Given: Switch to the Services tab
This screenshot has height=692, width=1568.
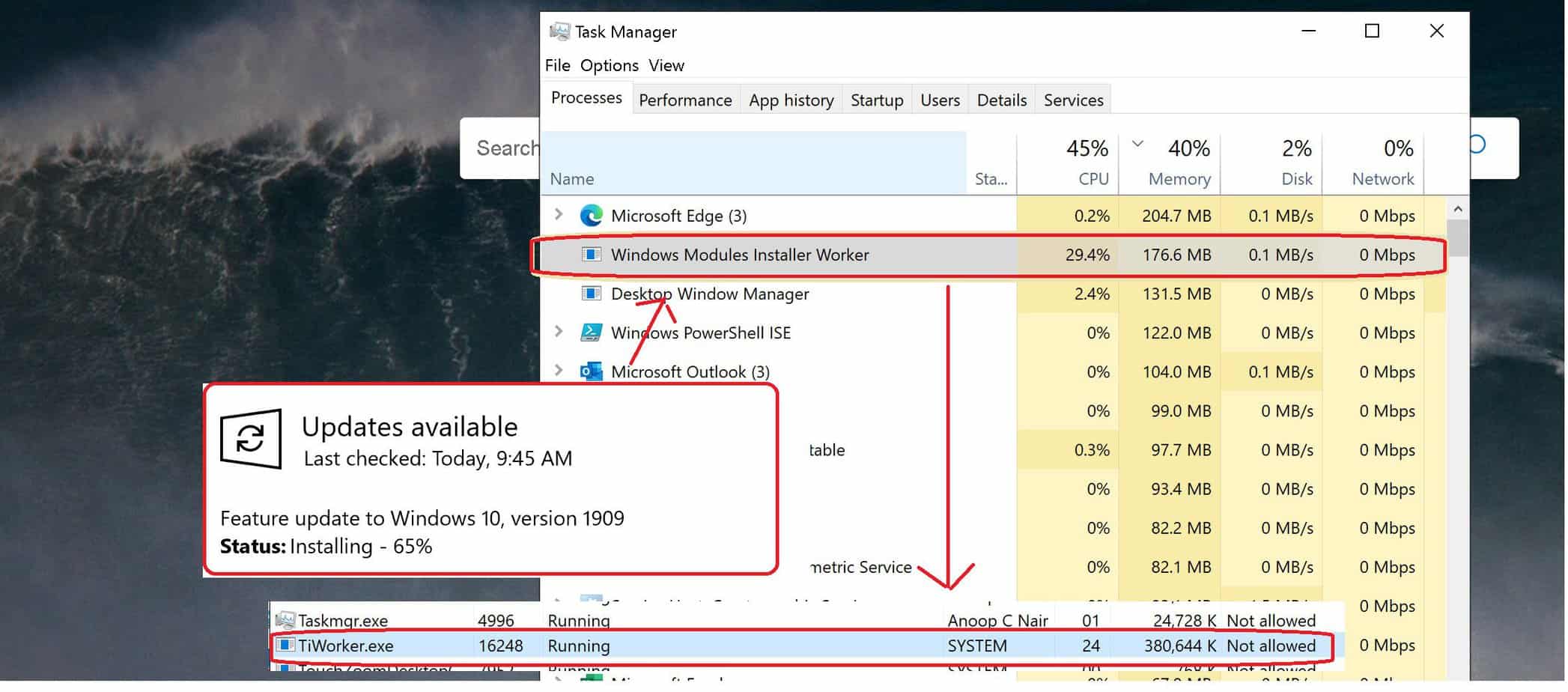Looking at the screenshot, I should pos(1074,100).
